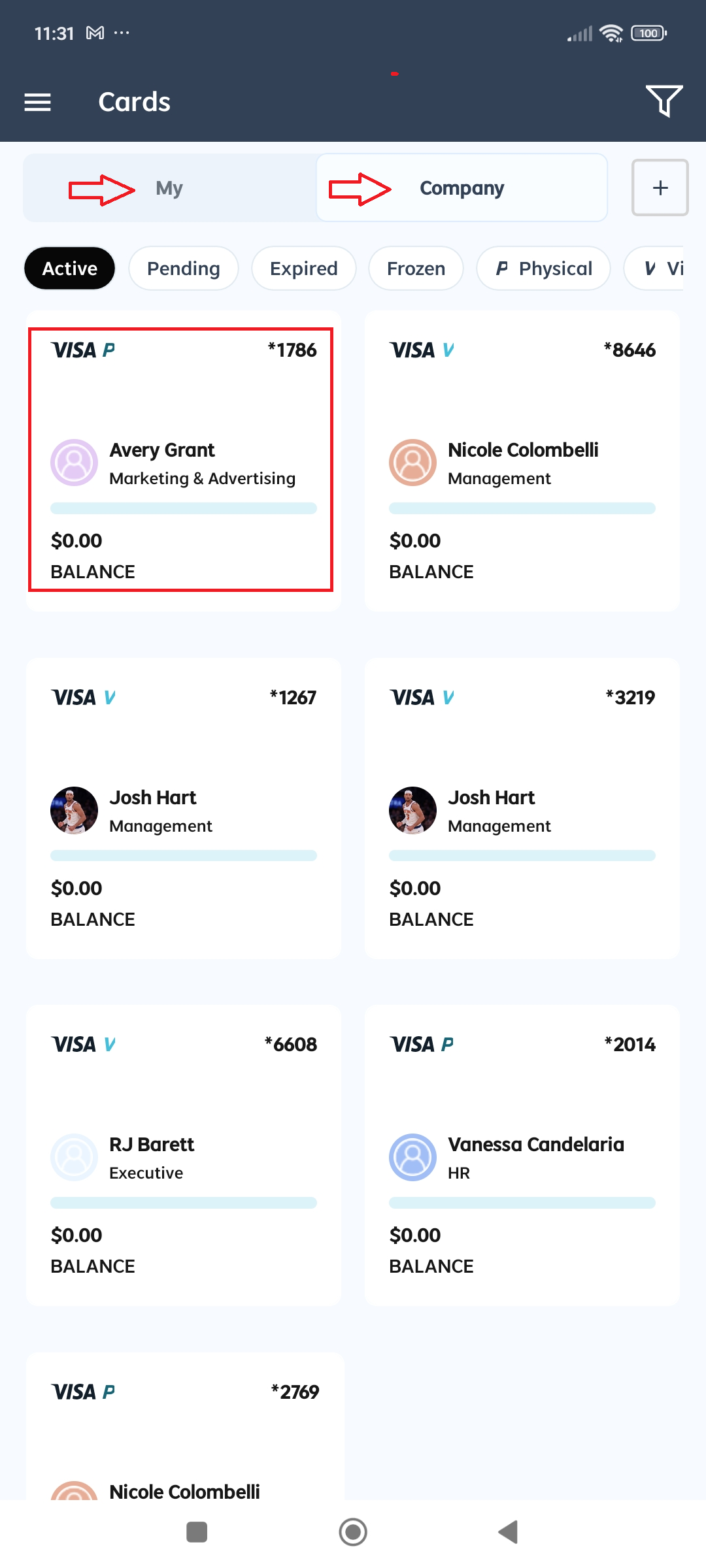706x1568 pixels.
Task: Tap the Android recent apps square
Action: [197, 1532]
